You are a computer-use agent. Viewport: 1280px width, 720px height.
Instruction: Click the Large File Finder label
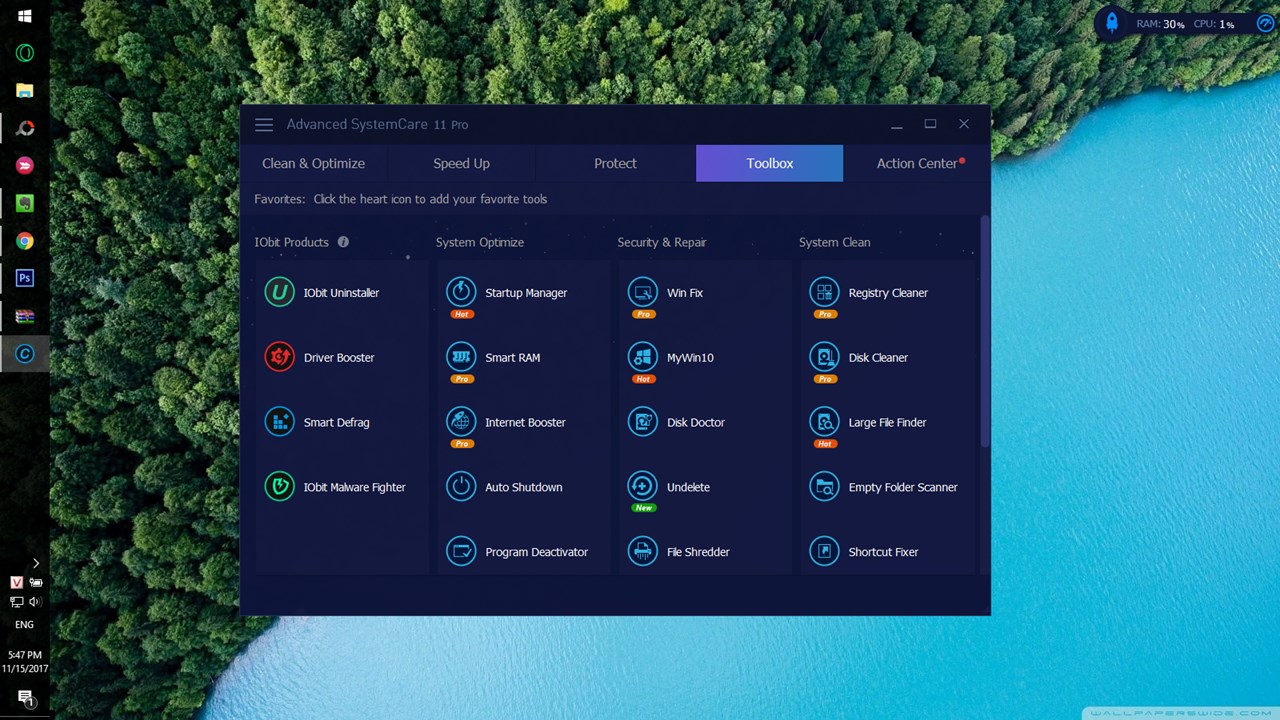coord(887,422)
